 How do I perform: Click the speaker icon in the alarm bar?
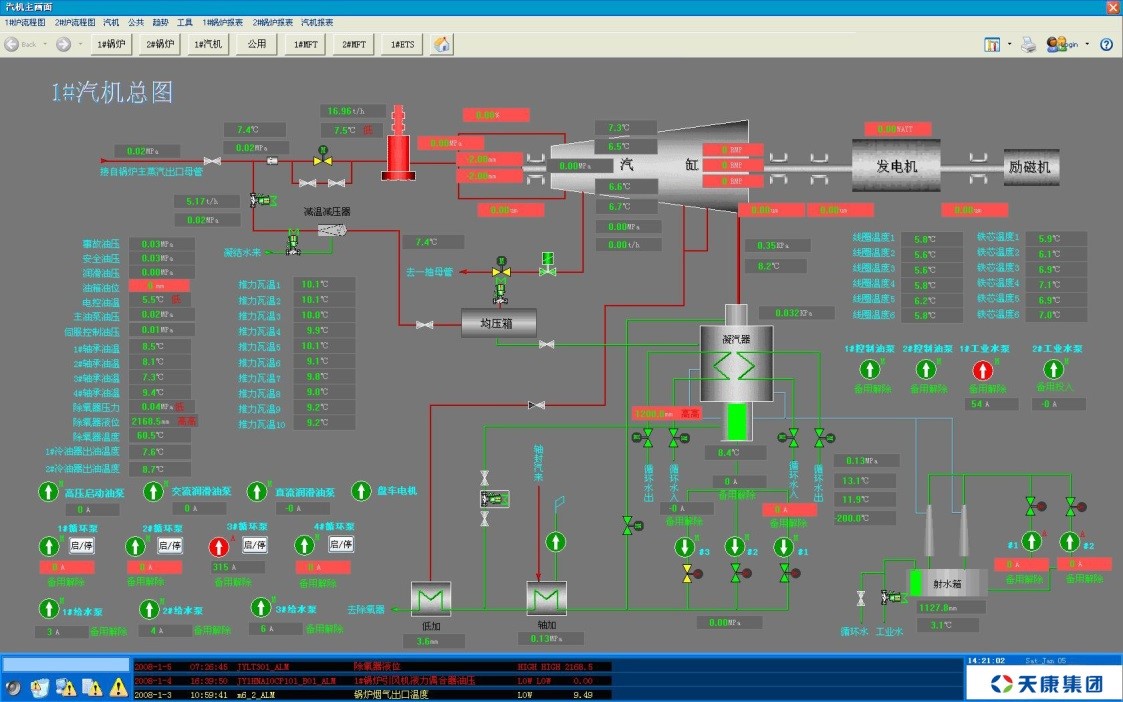point(13,687)
